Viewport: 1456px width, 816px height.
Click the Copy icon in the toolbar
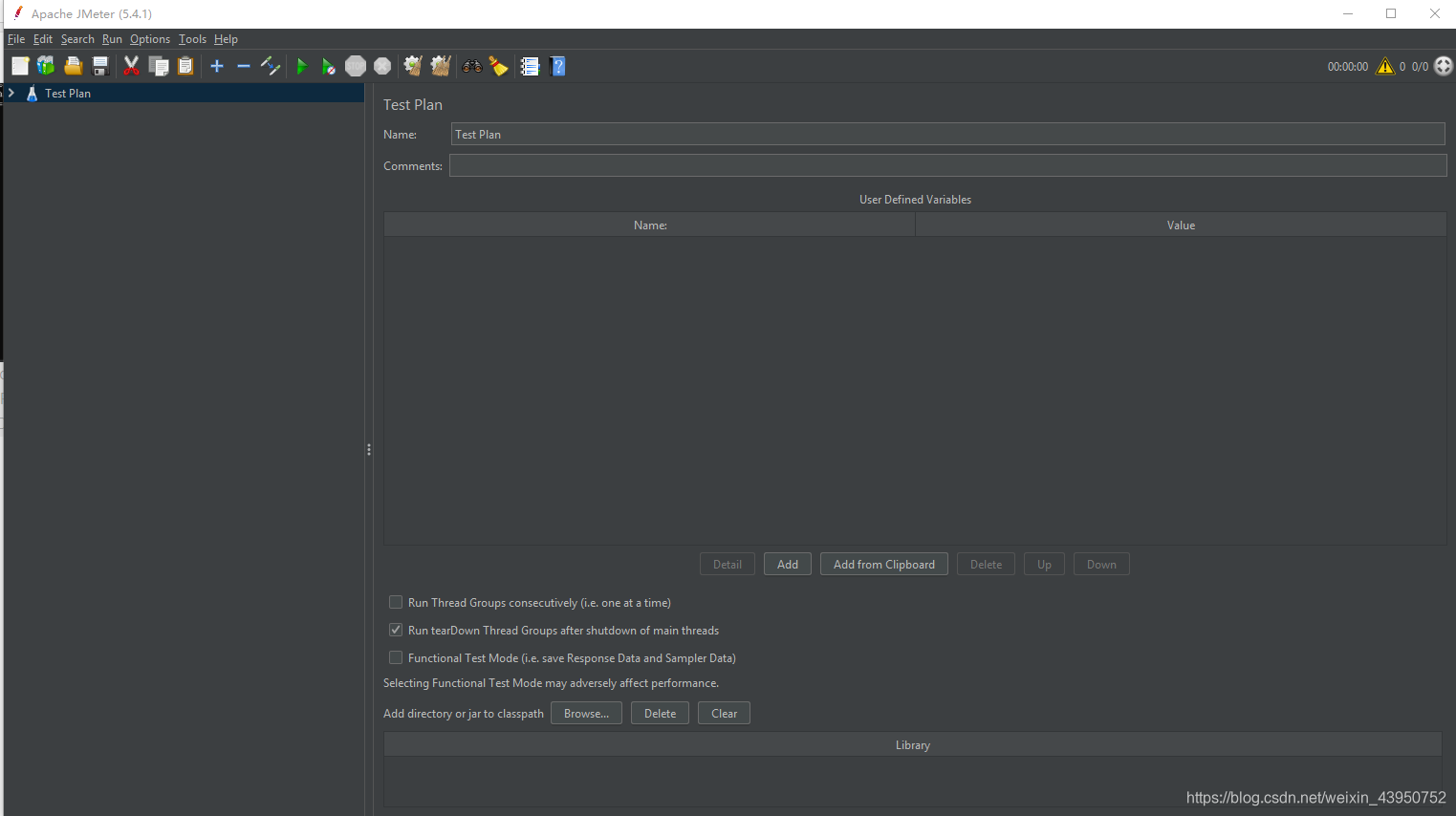click(159, 66)
